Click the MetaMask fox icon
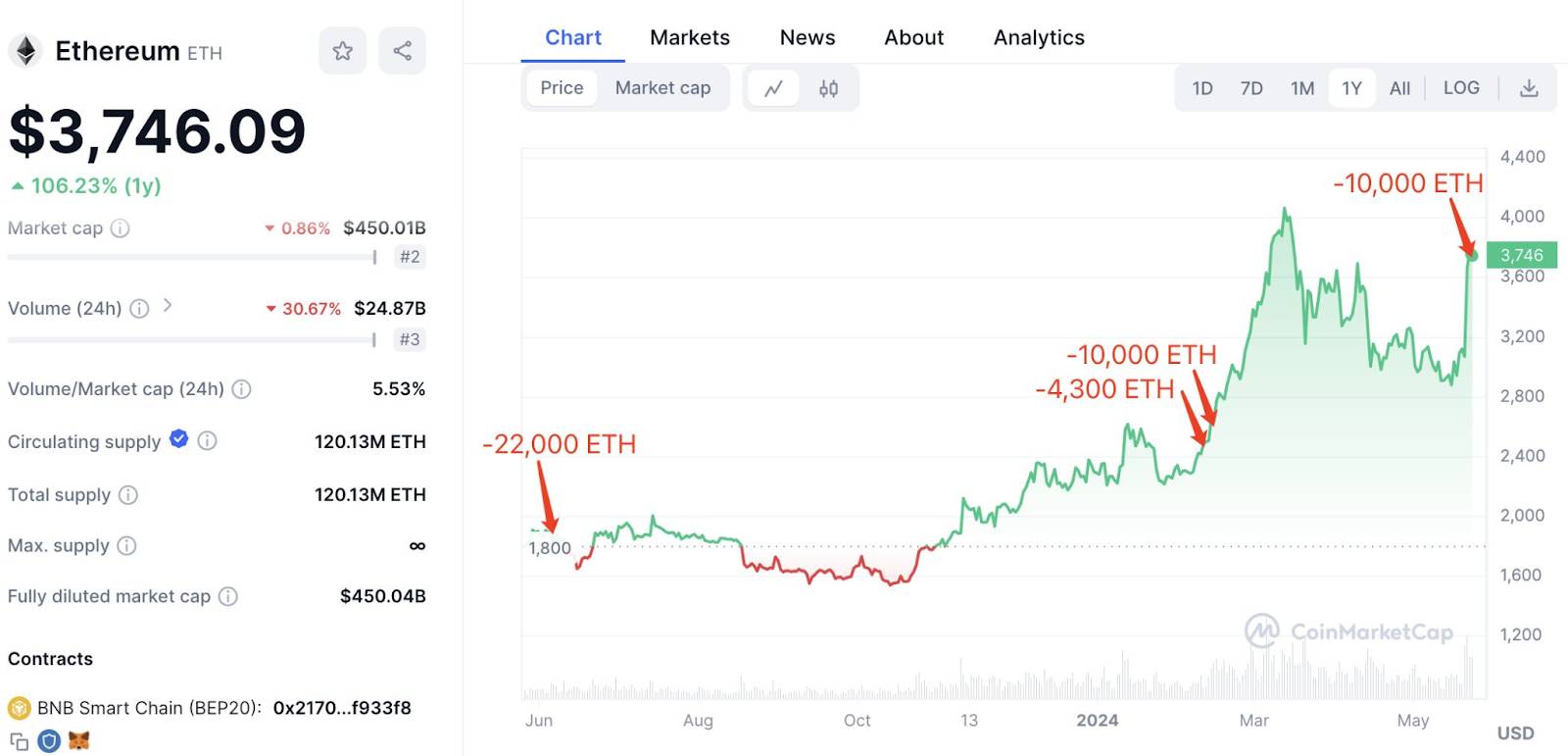1568x756 pixels. (x=79, y=741)
